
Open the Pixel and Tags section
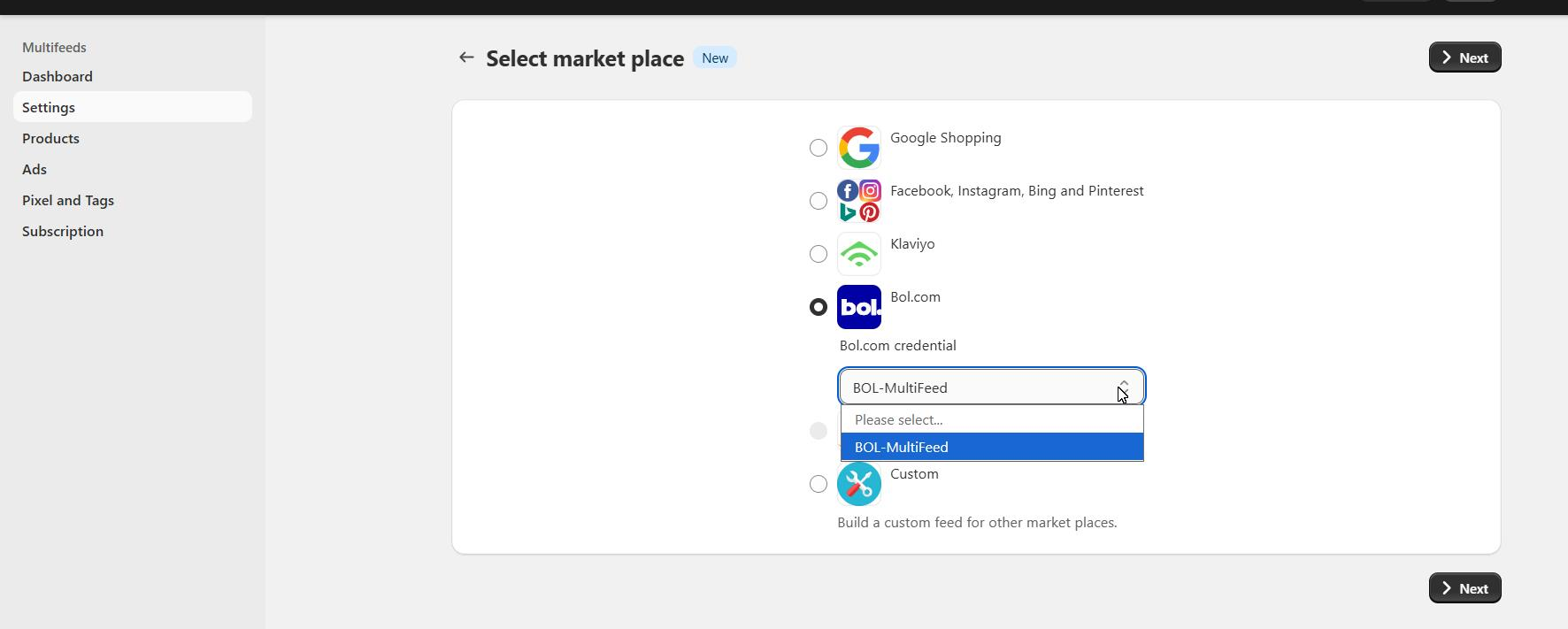(68, 200)
